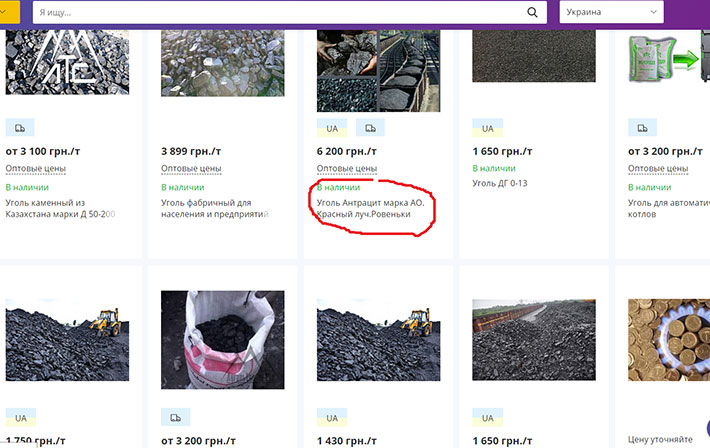
Task: Click truck icon on automatic boiler coal card
Action: tap(643, 128)
